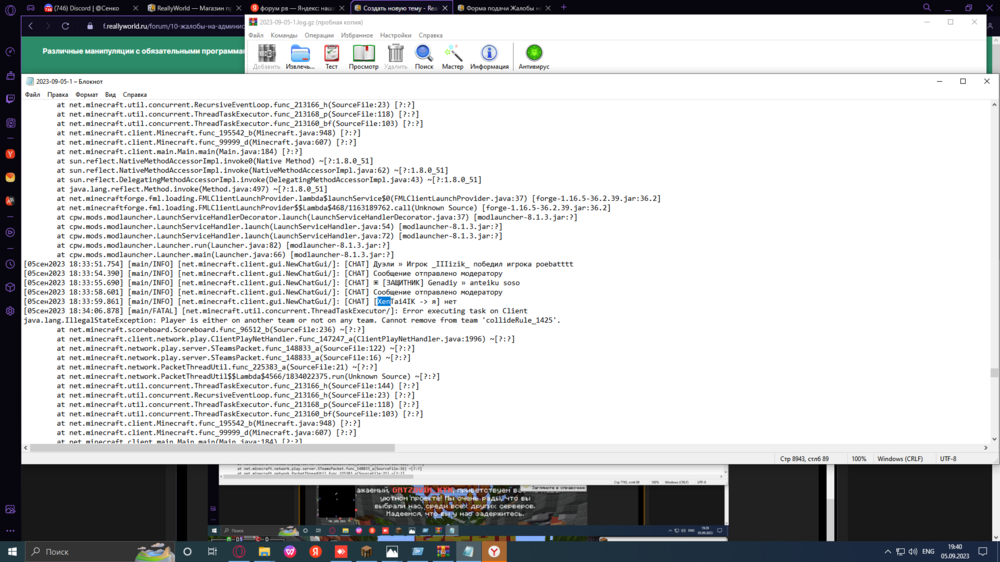The height and width of the screenshot is (562, 1000).
Task: Click the "100%" zoom in status bar
Action: pyautogui.click(x=858, y=459)
